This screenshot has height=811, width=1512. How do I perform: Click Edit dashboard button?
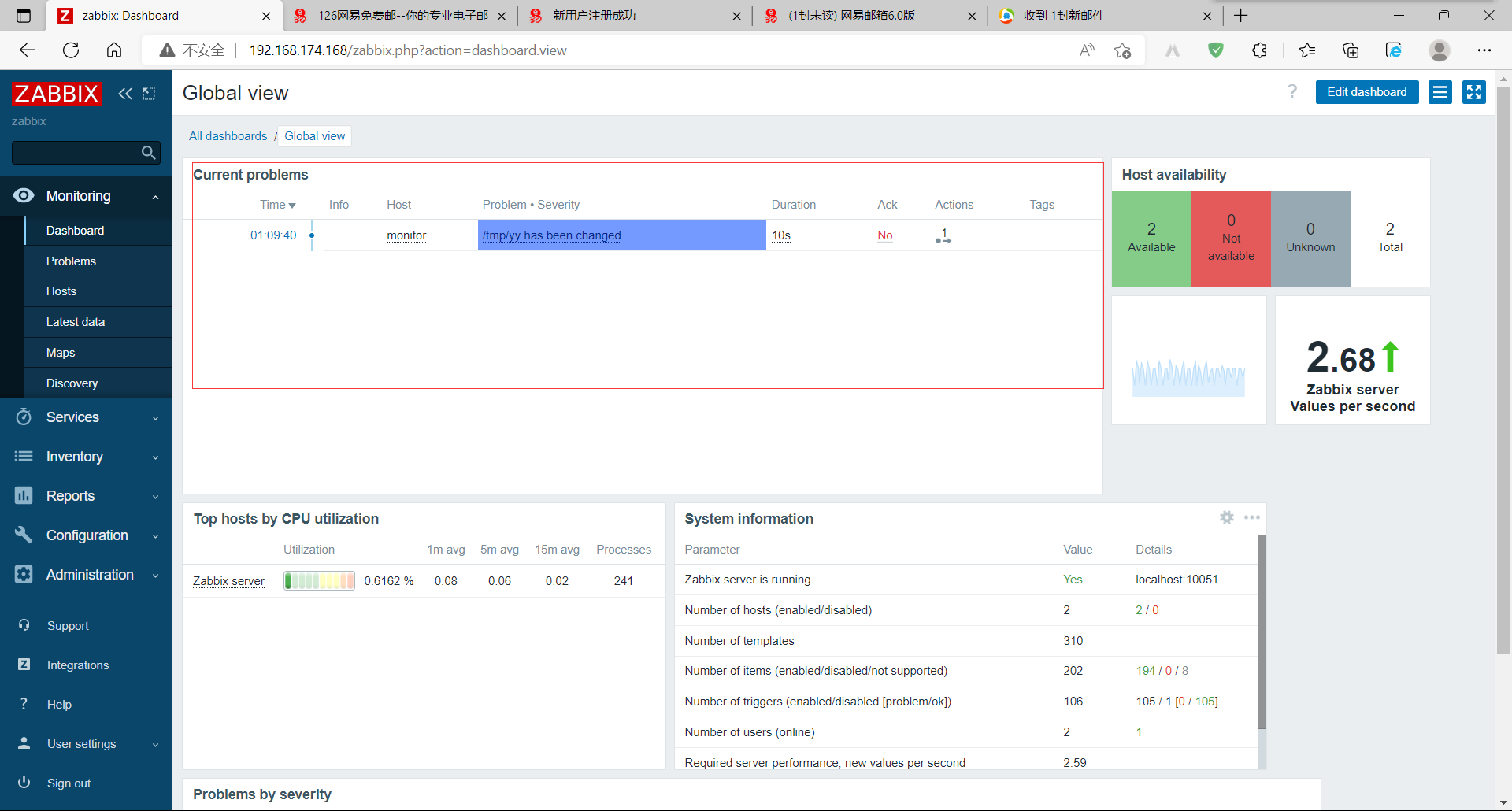tap(1367, 92)
